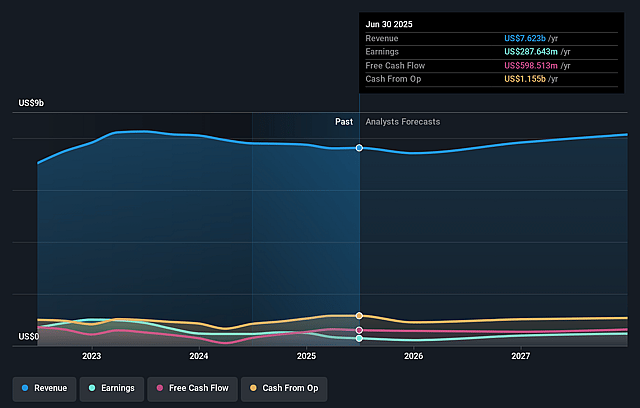This screenshot has height=408, width=640.
Task: Select the Cash From Op data point marker
Action: pos(359,316)
